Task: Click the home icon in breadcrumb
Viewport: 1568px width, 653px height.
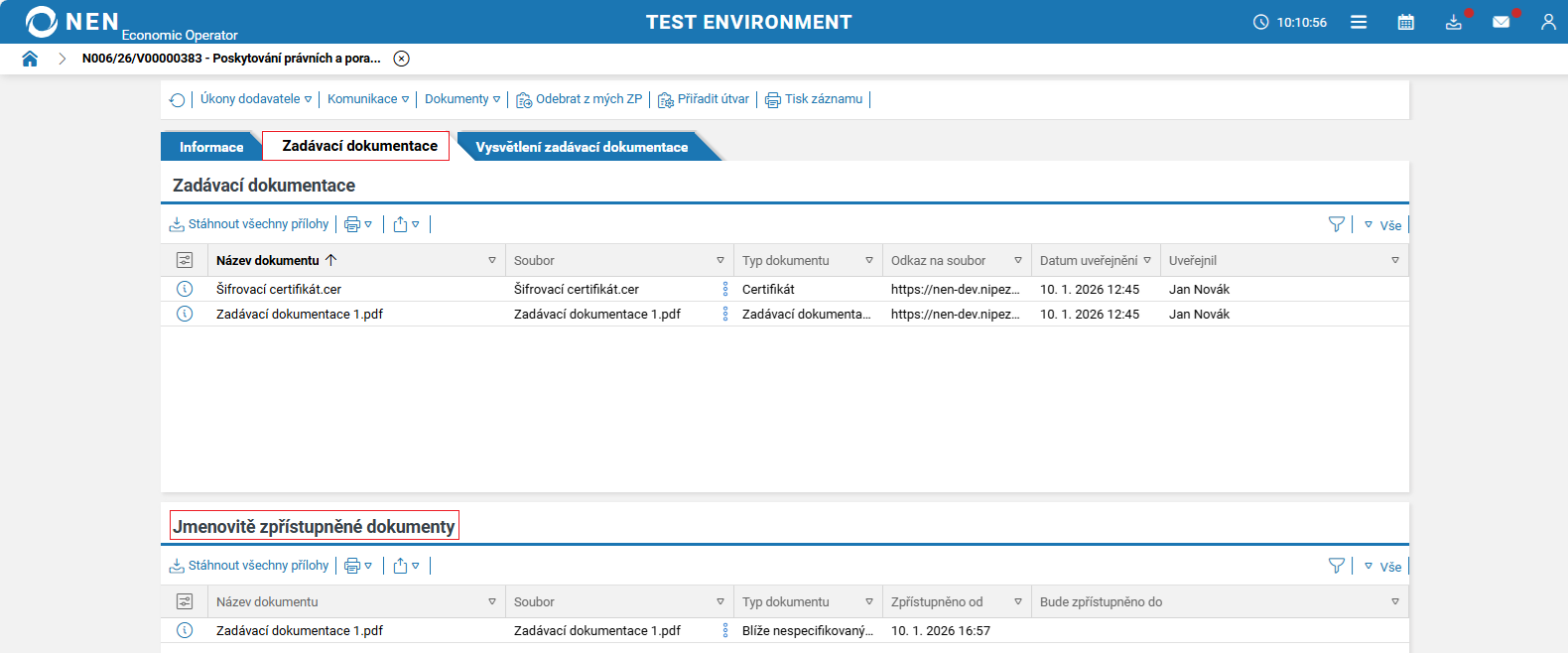Action: [30, 59]
